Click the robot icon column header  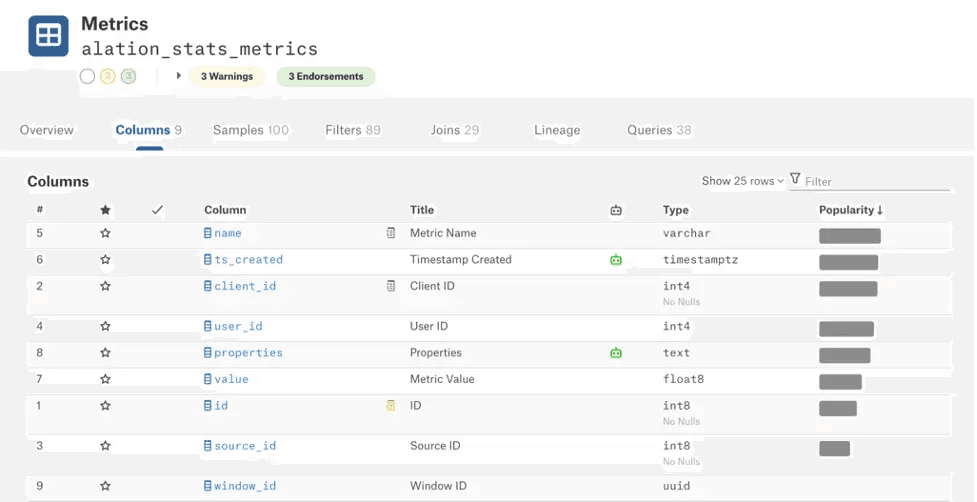(616, 210)
